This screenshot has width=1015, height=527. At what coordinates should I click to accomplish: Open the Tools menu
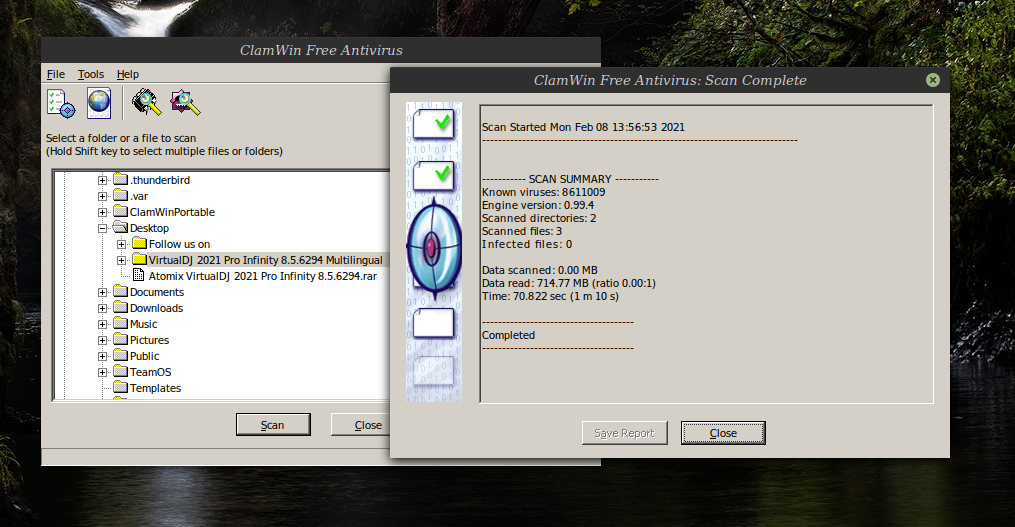pyautogui.click(x=91, y=74)
